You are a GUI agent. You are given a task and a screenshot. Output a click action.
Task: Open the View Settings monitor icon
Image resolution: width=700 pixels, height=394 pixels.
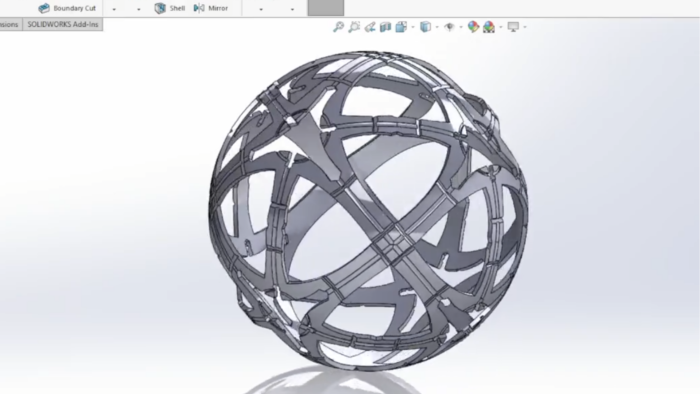[513, 27]
